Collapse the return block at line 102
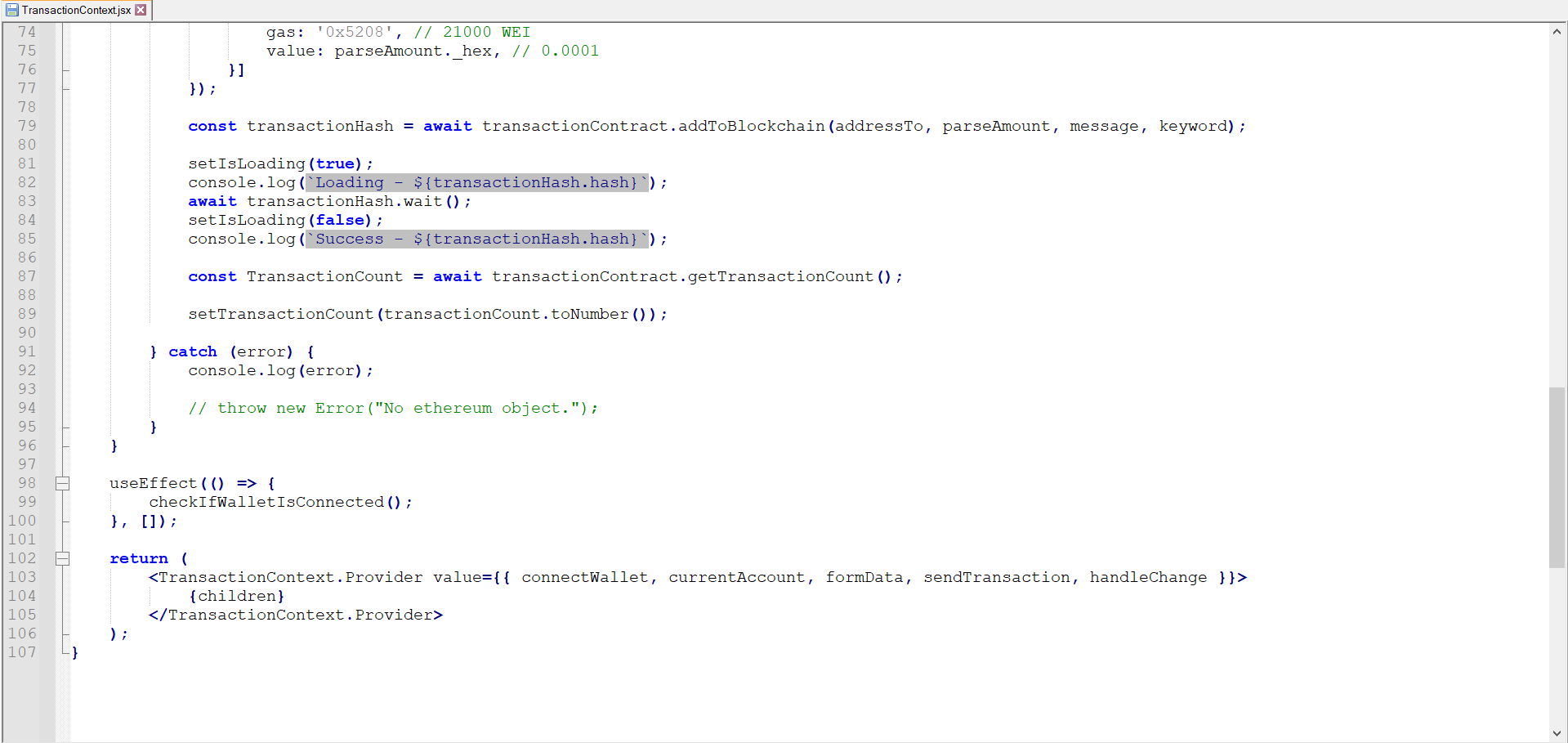 point(62,558)
